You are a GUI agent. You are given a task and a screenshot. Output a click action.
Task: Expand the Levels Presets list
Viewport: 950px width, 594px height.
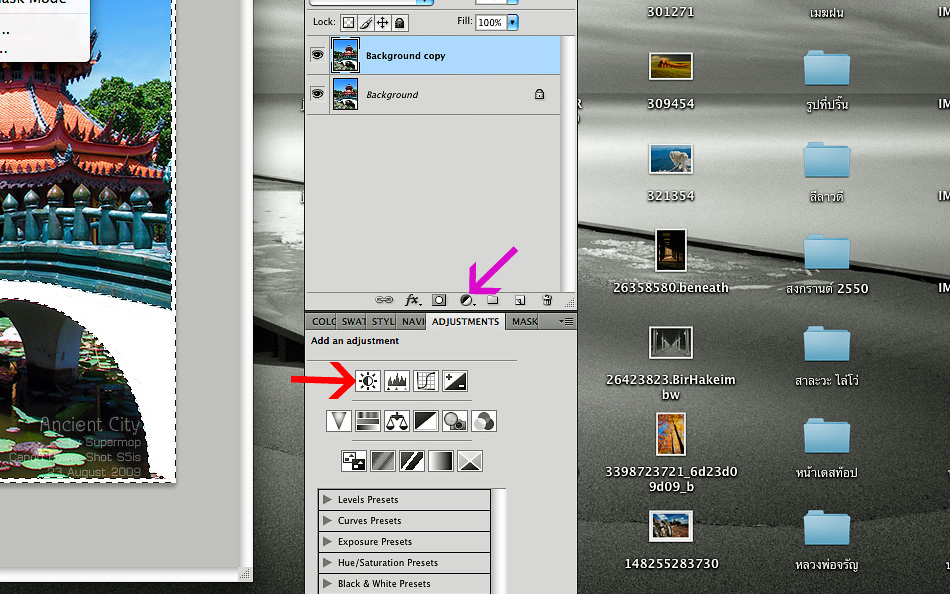(x=328, y=500)
